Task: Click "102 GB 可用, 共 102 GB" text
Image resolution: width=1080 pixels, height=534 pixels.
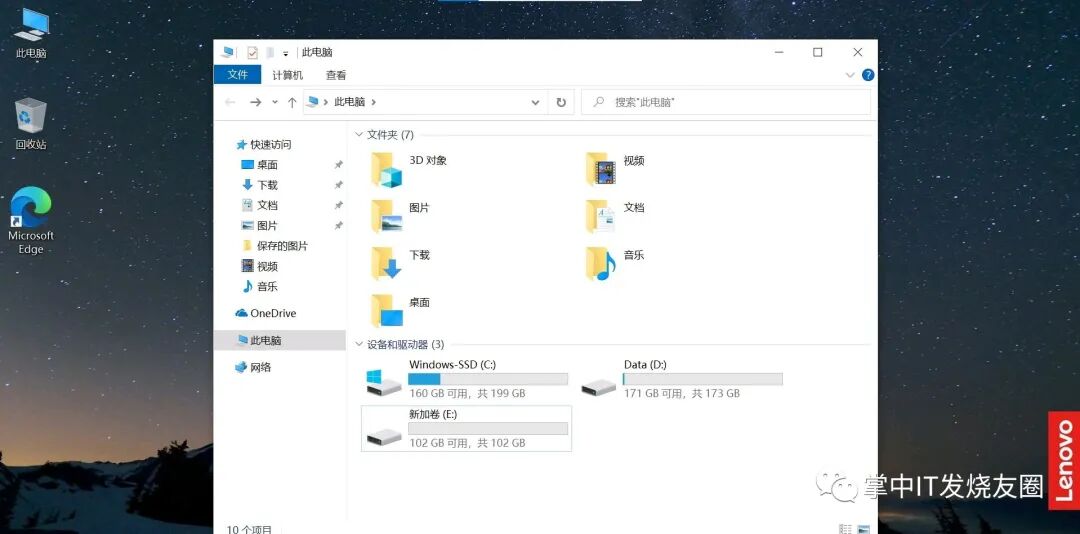Action: point(467,443)
